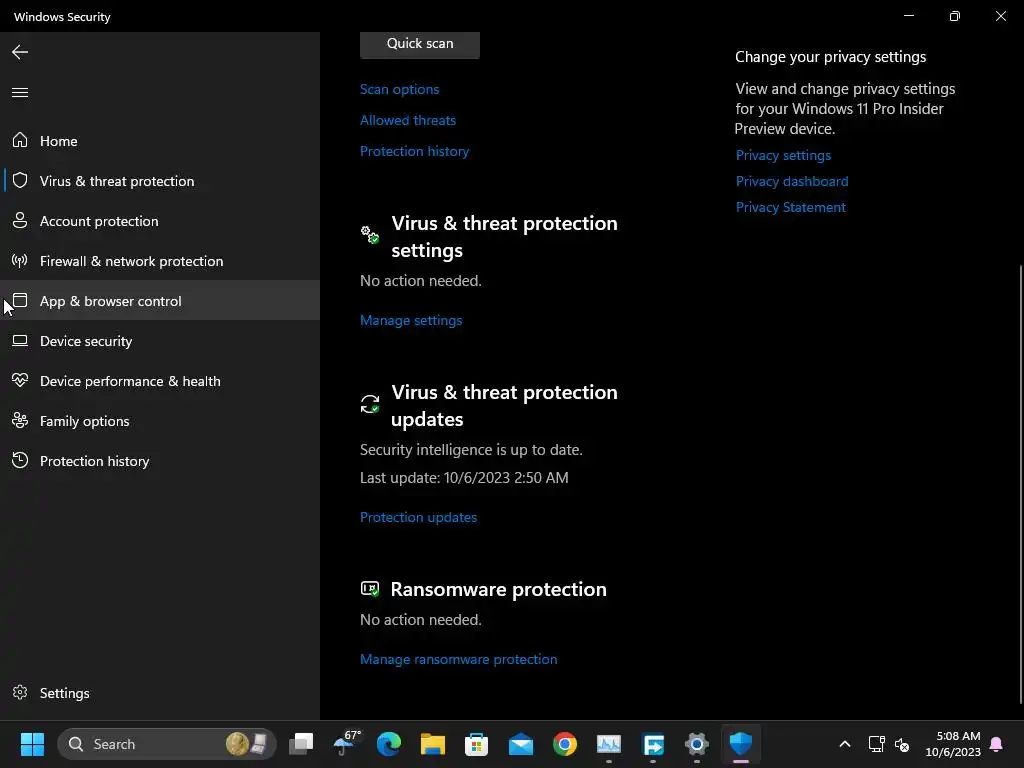The image size is (1024, 768).
Task: Open the Privacy settings link
Action: pyautogui.click(x=783, y=155)
